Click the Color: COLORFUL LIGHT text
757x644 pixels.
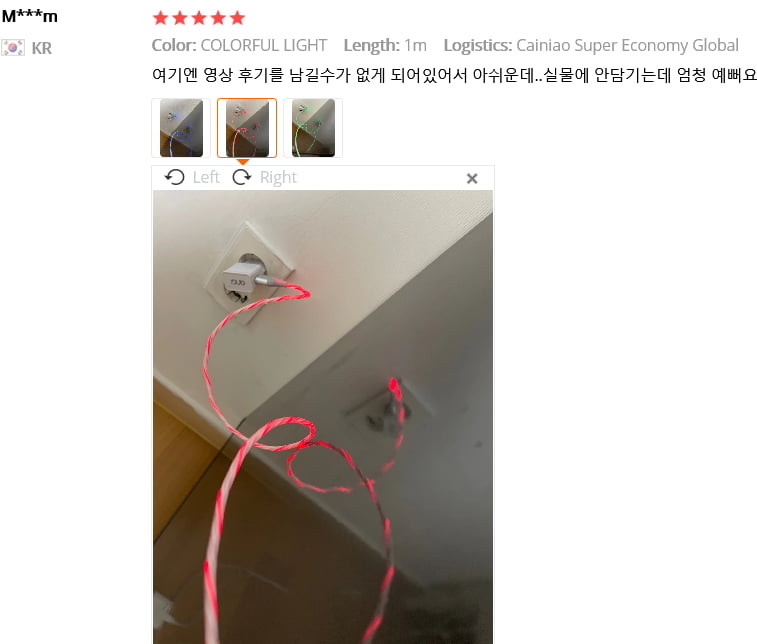point(239,45)
